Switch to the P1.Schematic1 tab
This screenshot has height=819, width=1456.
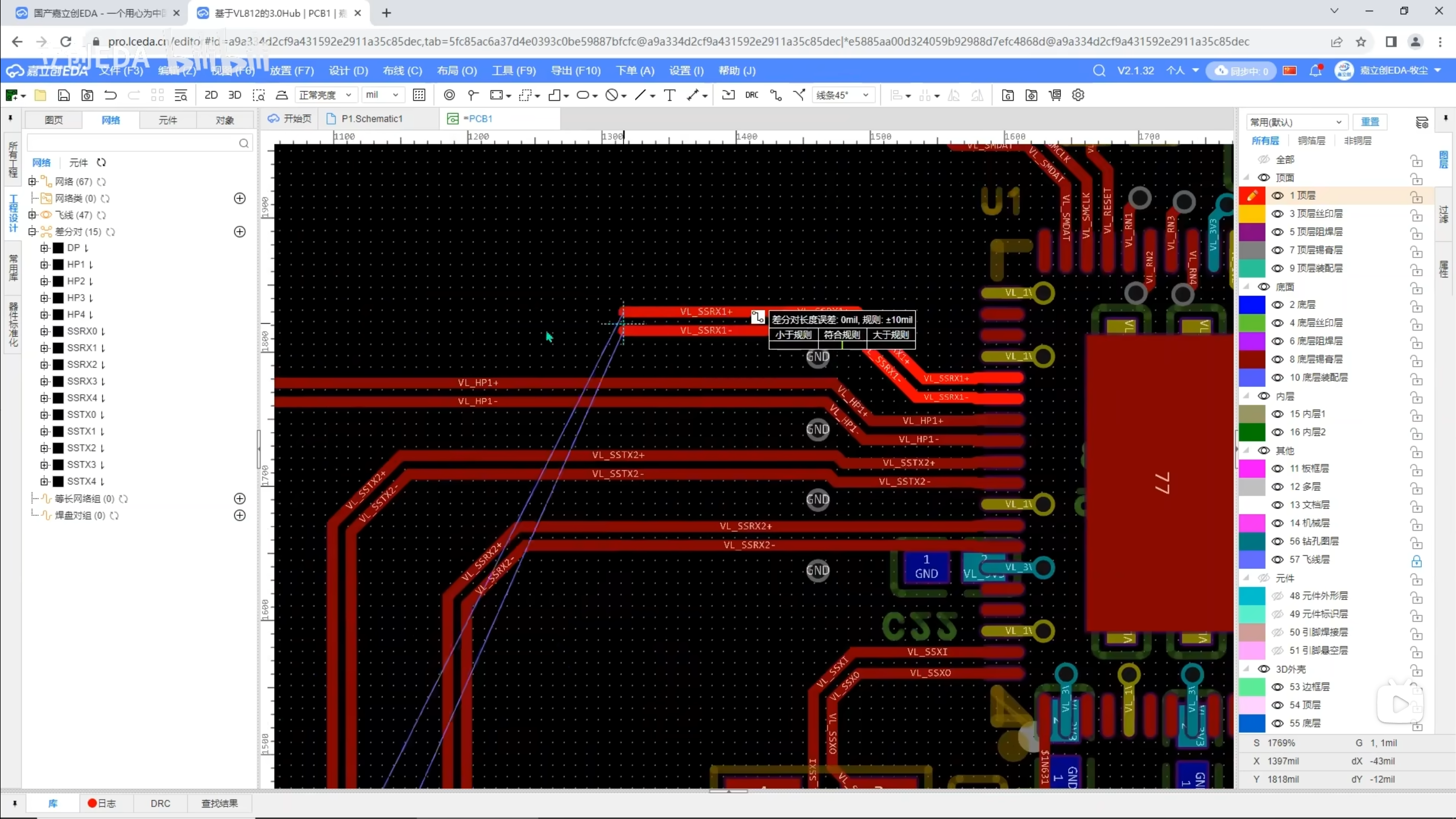[x=371, y=119]
